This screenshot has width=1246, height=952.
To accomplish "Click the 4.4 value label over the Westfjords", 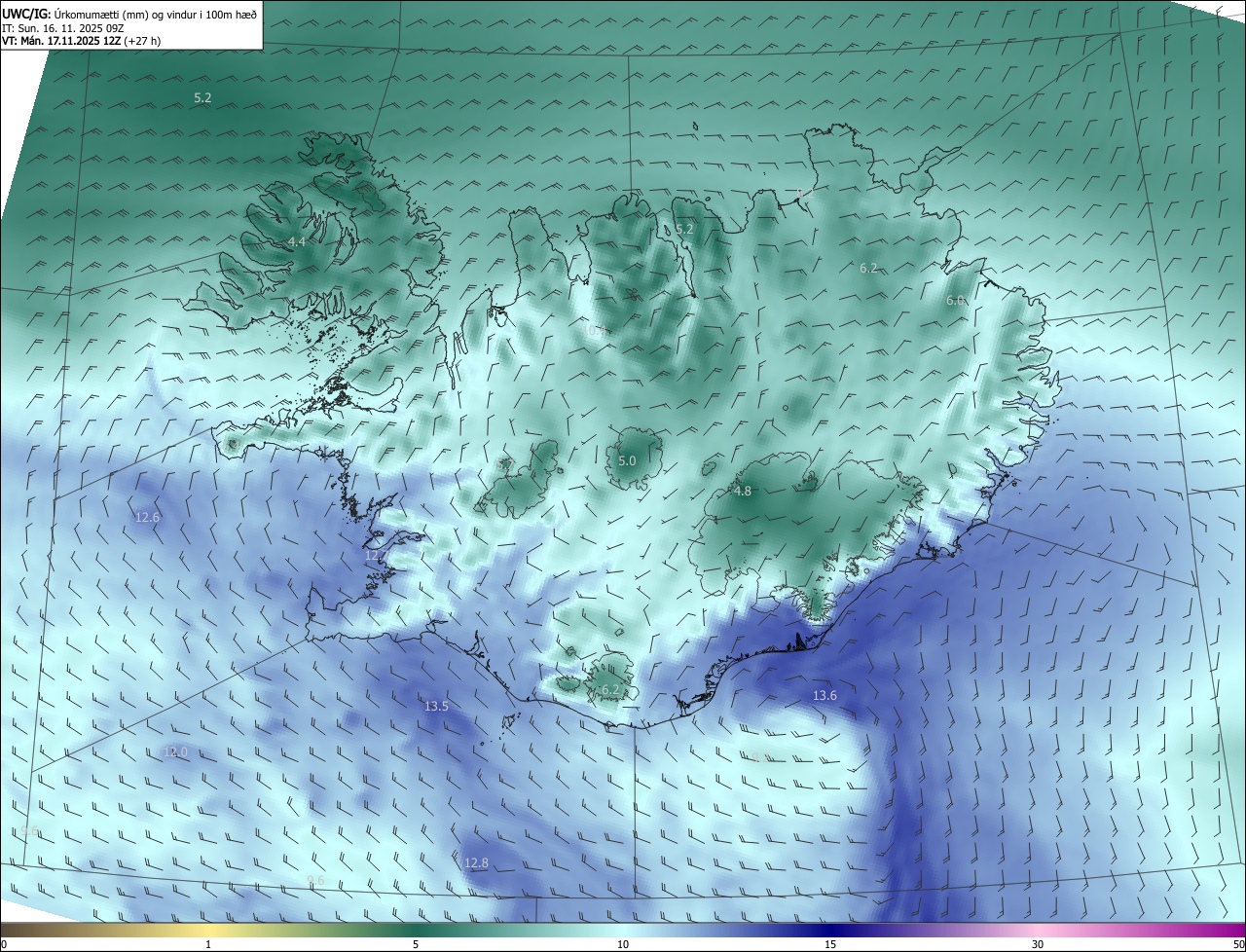I will pyautogui.click(x=297, y=241).
